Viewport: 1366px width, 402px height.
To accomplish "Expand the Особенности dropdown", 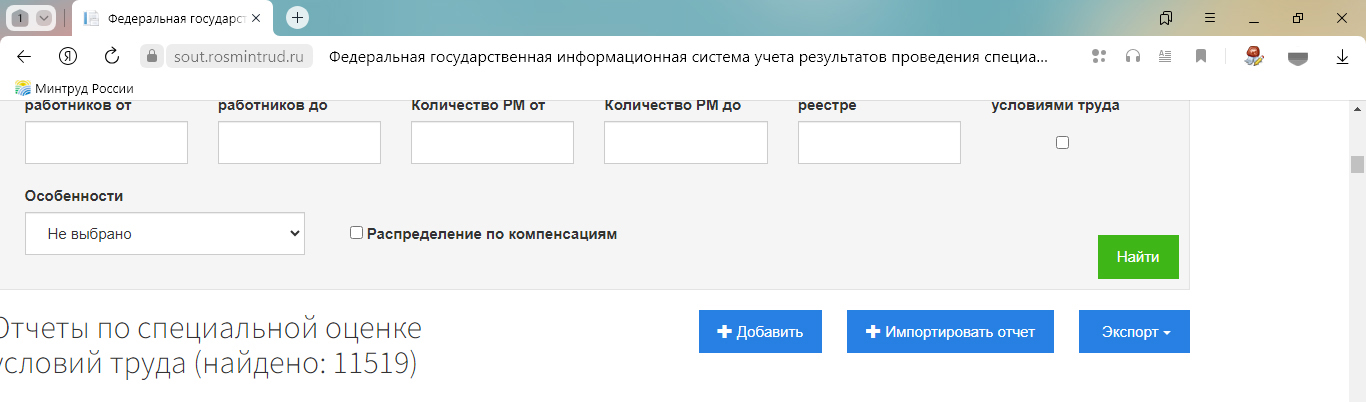I will pyautogui.click(x=164, y=234).
